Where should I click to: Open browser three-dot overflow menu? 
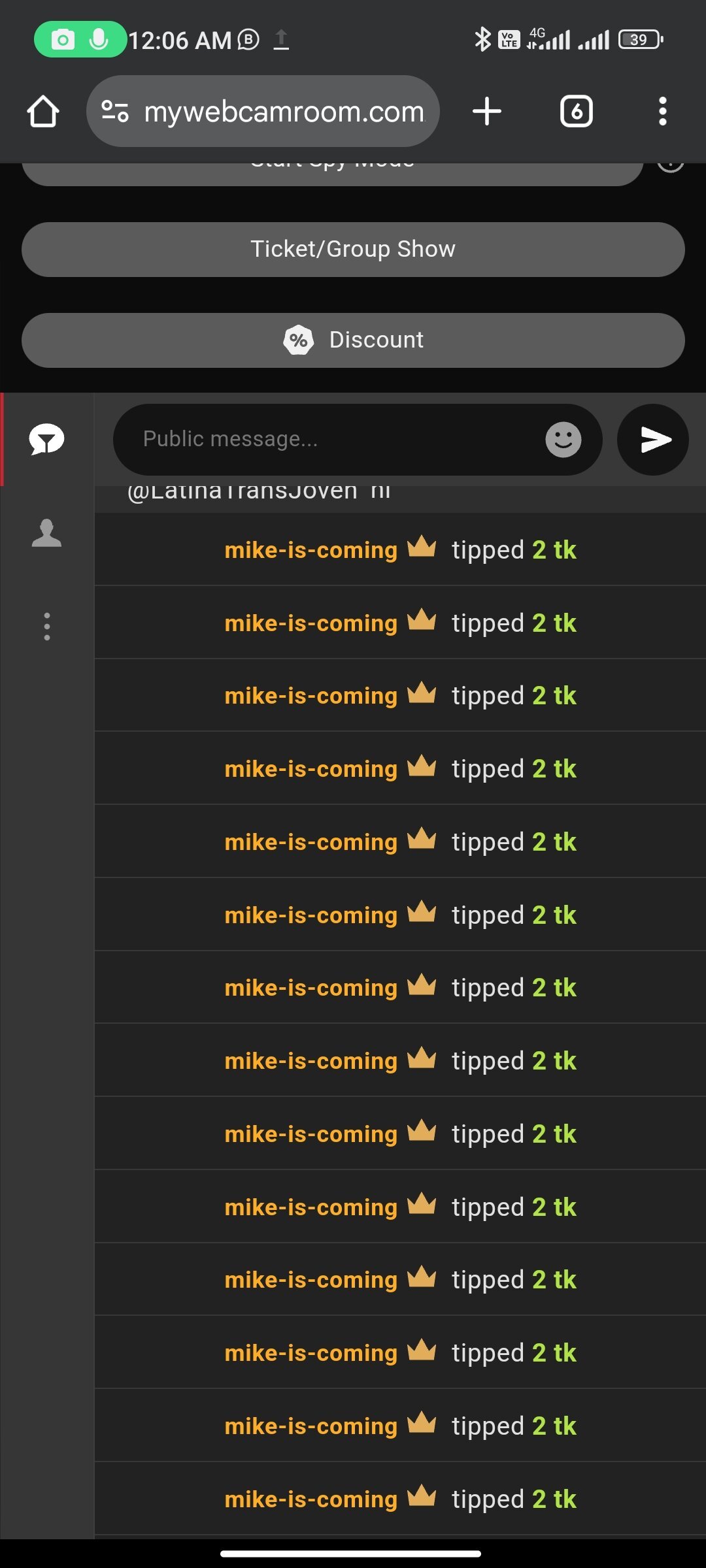point(663,111)
